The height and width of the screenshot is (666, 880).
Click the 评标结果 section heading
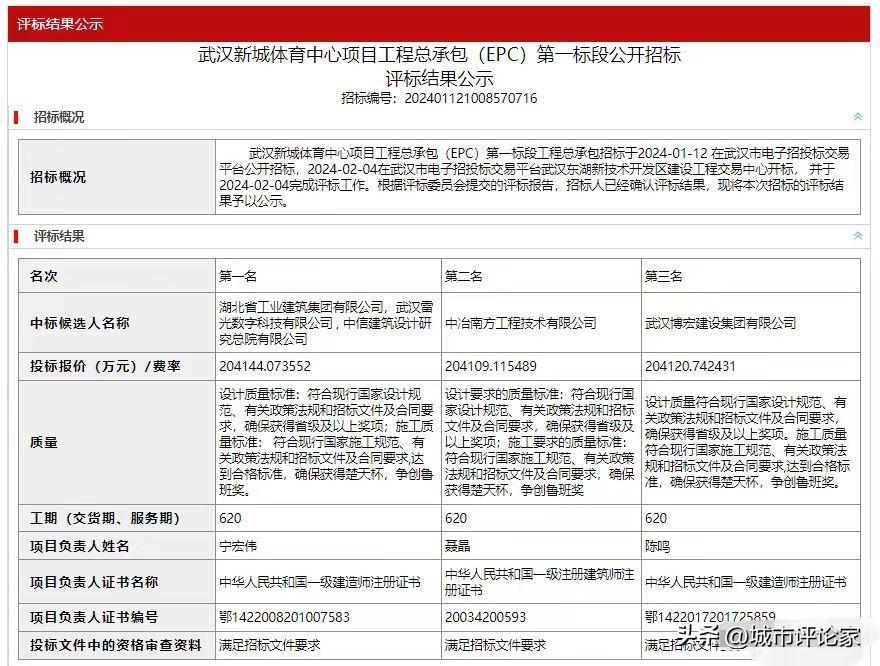[x=59, y=236]
